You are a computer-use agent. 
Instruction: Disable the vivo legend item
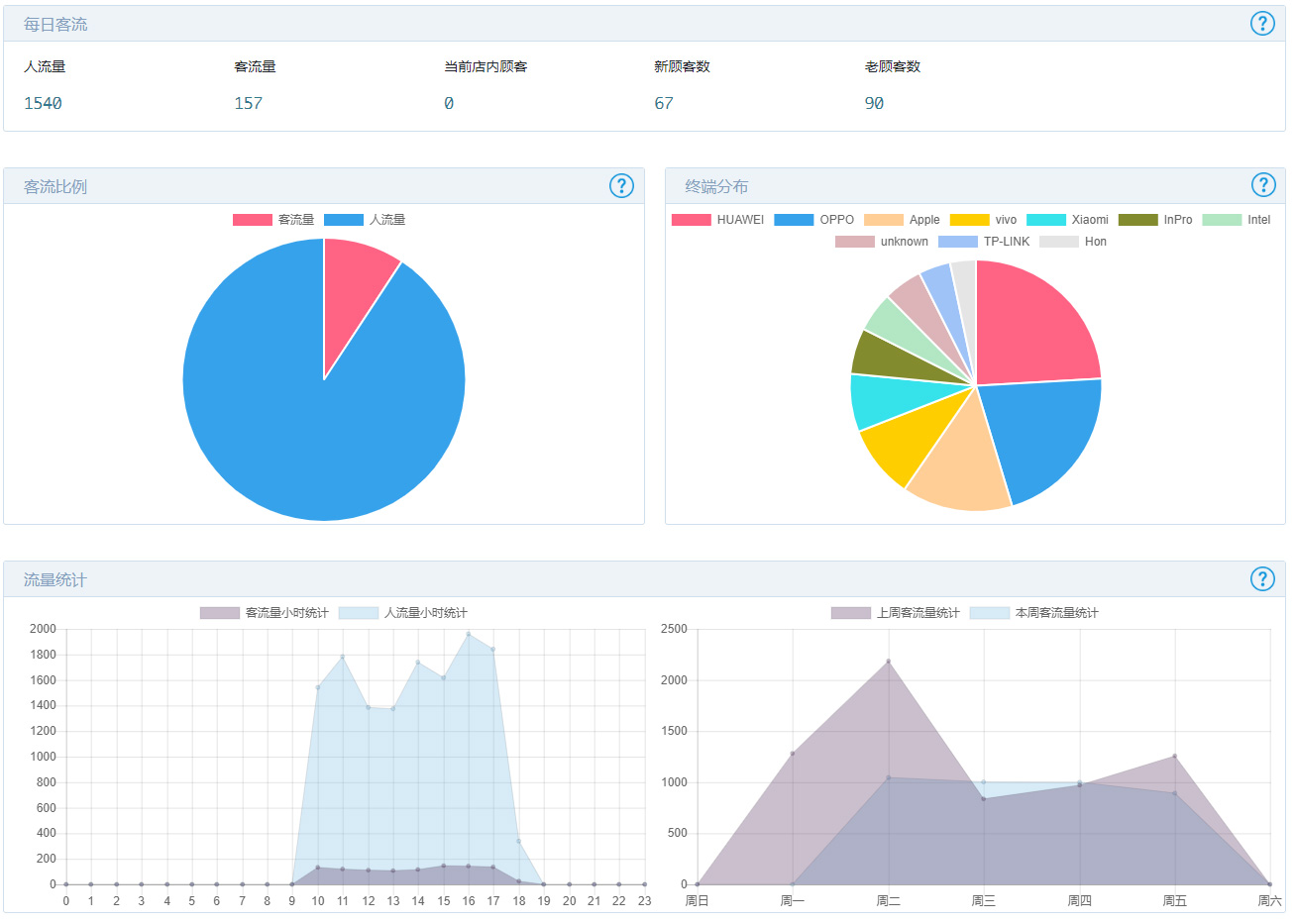tap(984, 220)
